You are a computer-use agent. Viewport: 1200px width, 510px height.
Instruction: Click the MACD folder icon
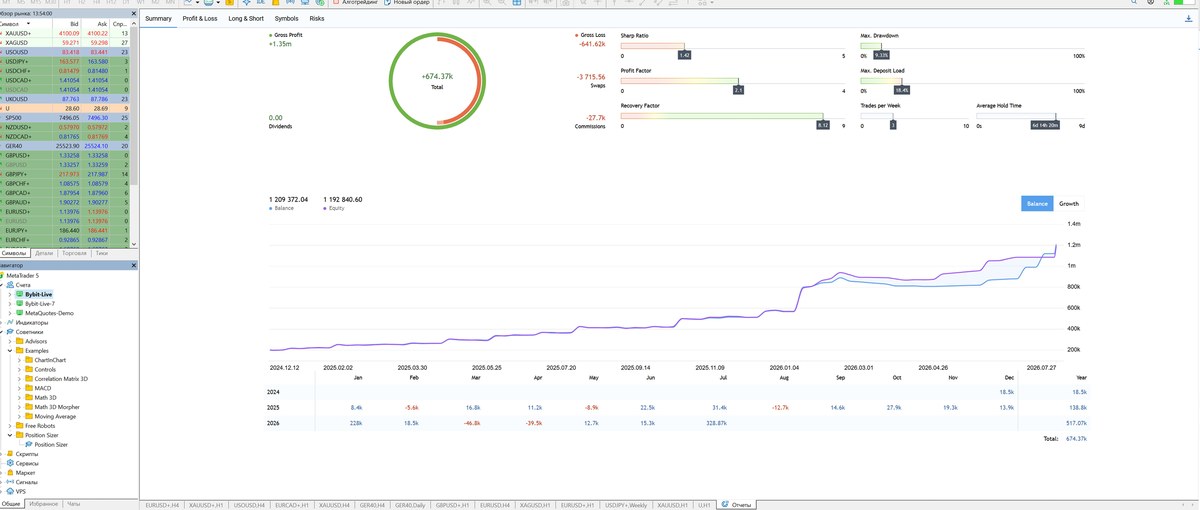(29, 388)
